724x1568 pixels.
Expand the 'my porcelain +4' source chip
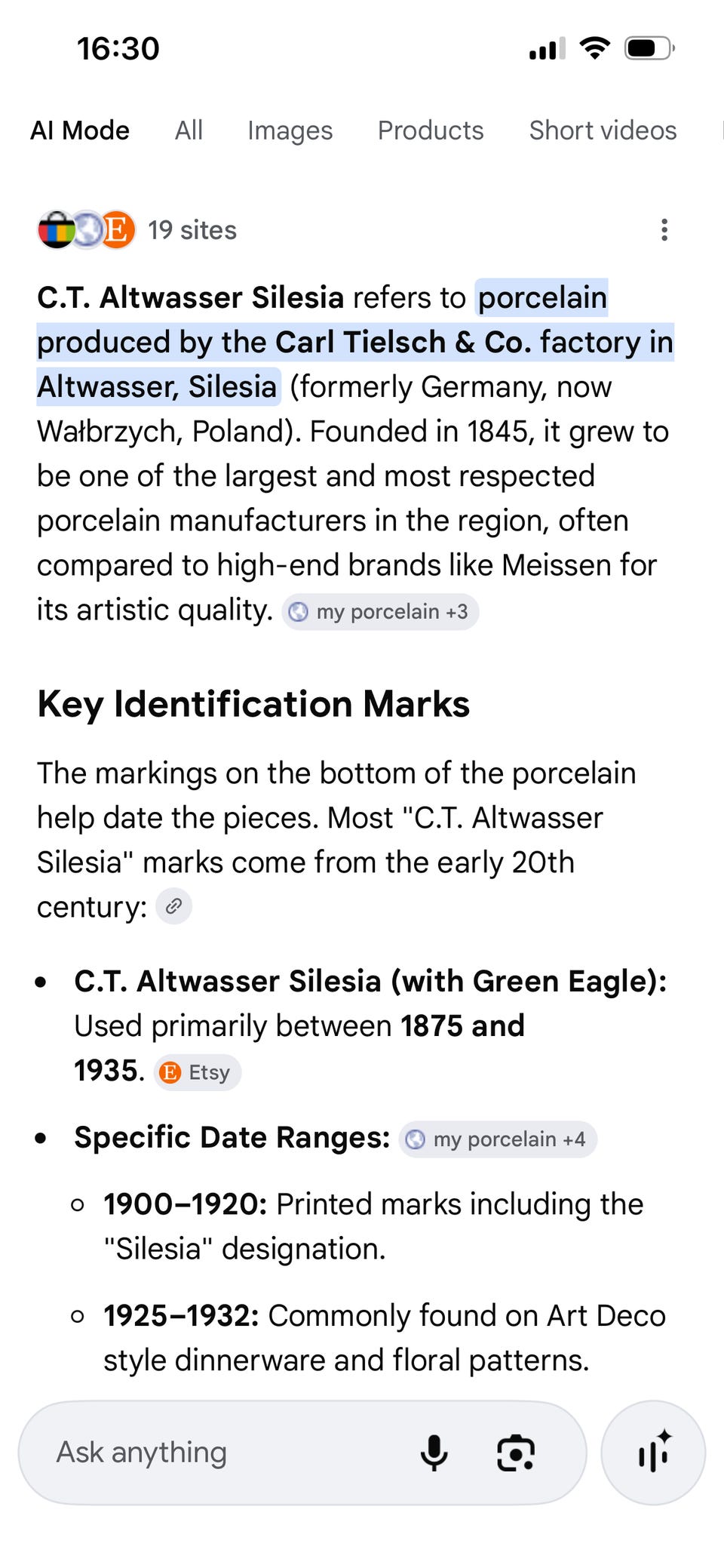(x=497, y=1139)
